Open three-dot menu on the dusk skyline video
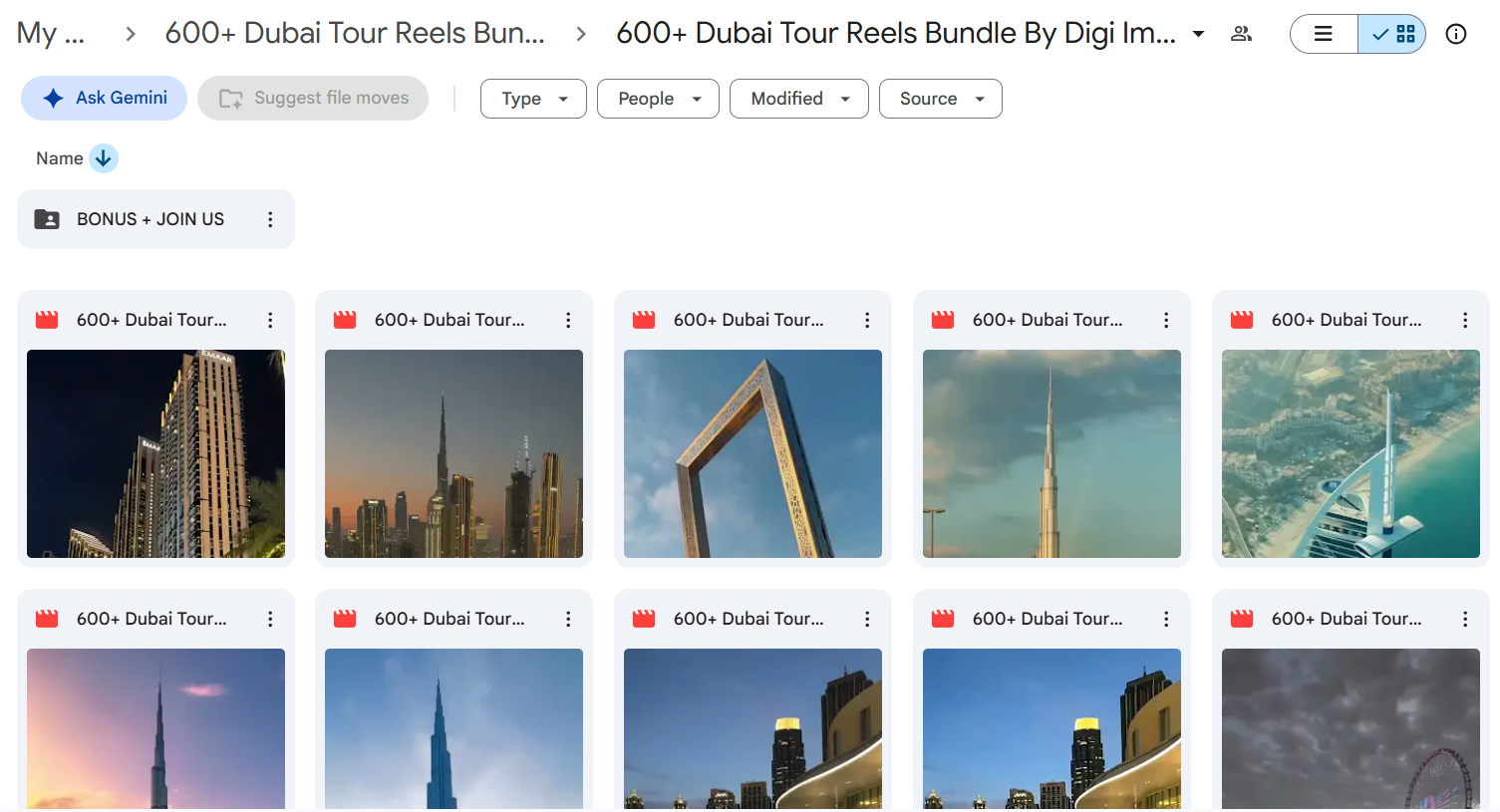 [x=568, y=320]
